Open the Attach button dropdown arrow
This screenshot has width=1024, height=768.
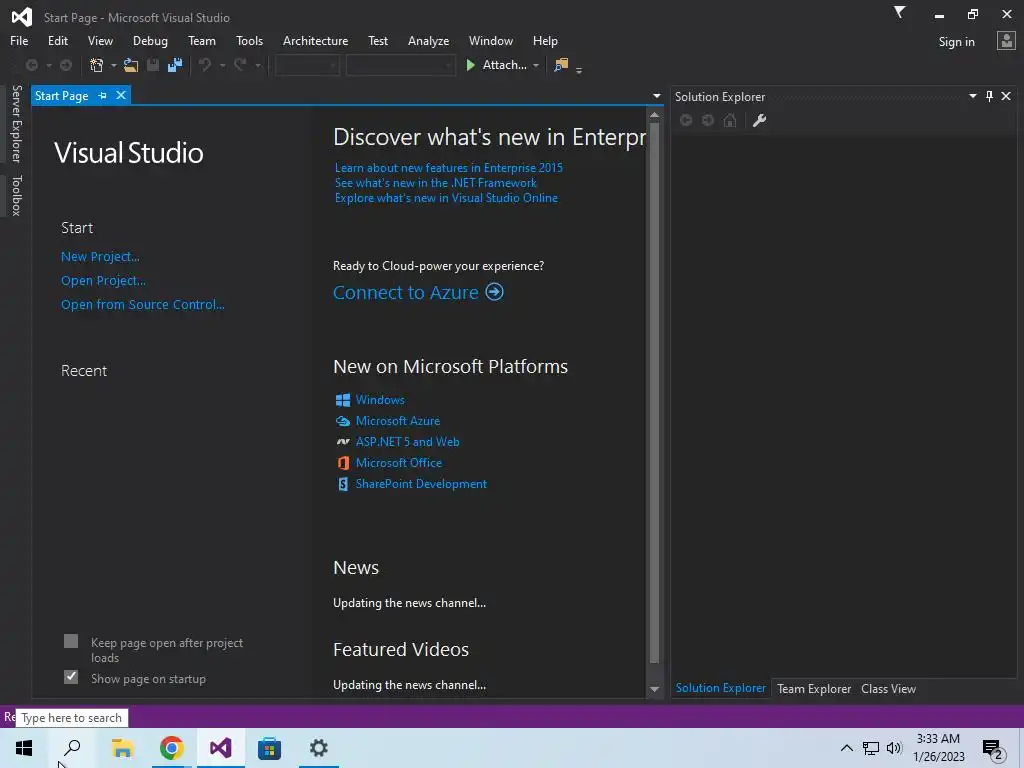536,65
